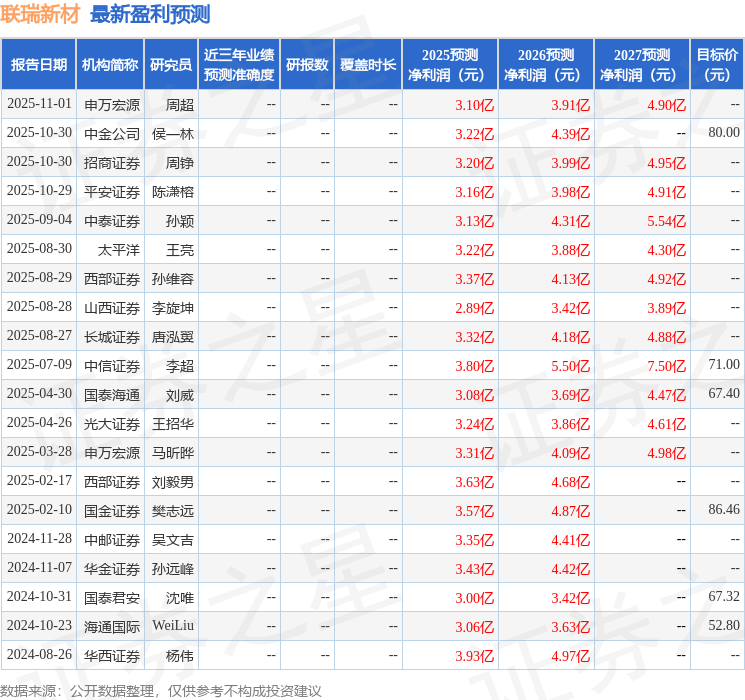Click the 2.89亿 forecast value
Screen dimensions: 745x700
(475, 308)
